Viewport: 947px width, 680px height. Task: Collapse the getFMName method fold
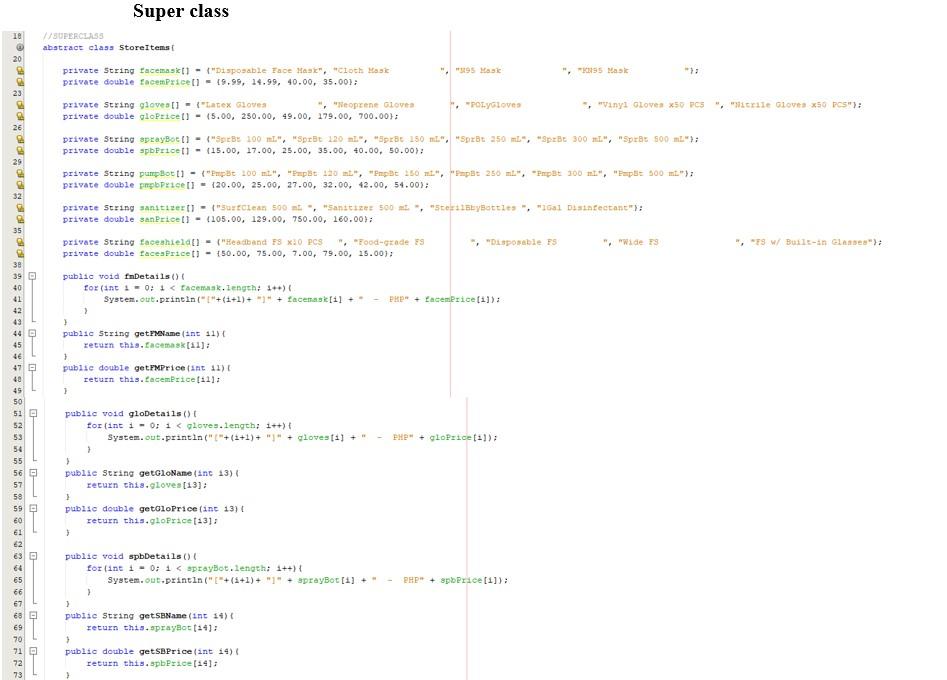[x=33, y=333]
